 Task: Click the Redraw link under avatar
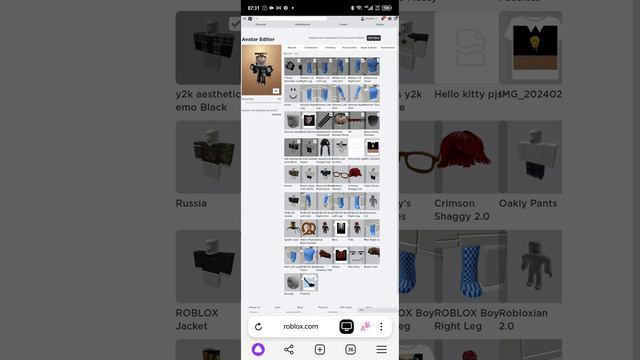(x=277, y=114)
